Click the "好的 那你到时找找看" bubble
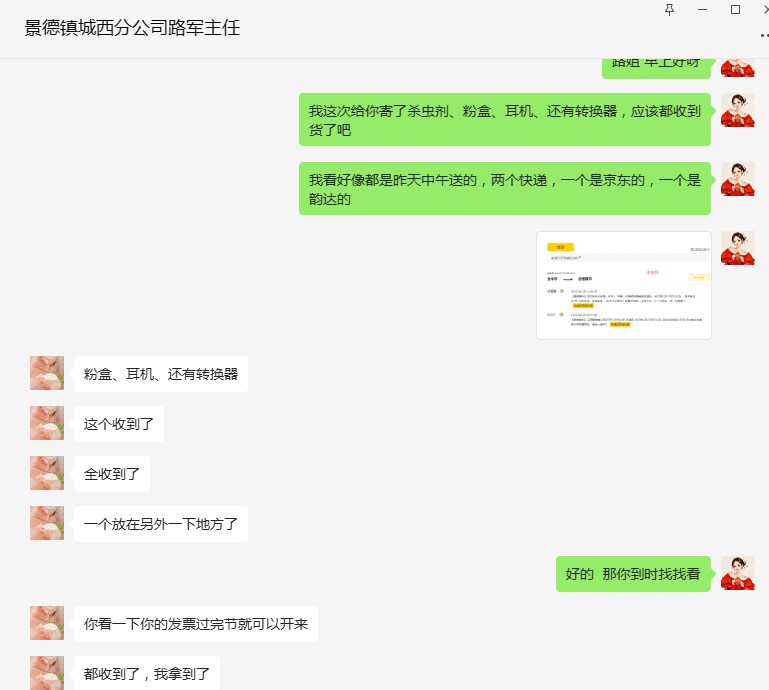 point(633,574)
